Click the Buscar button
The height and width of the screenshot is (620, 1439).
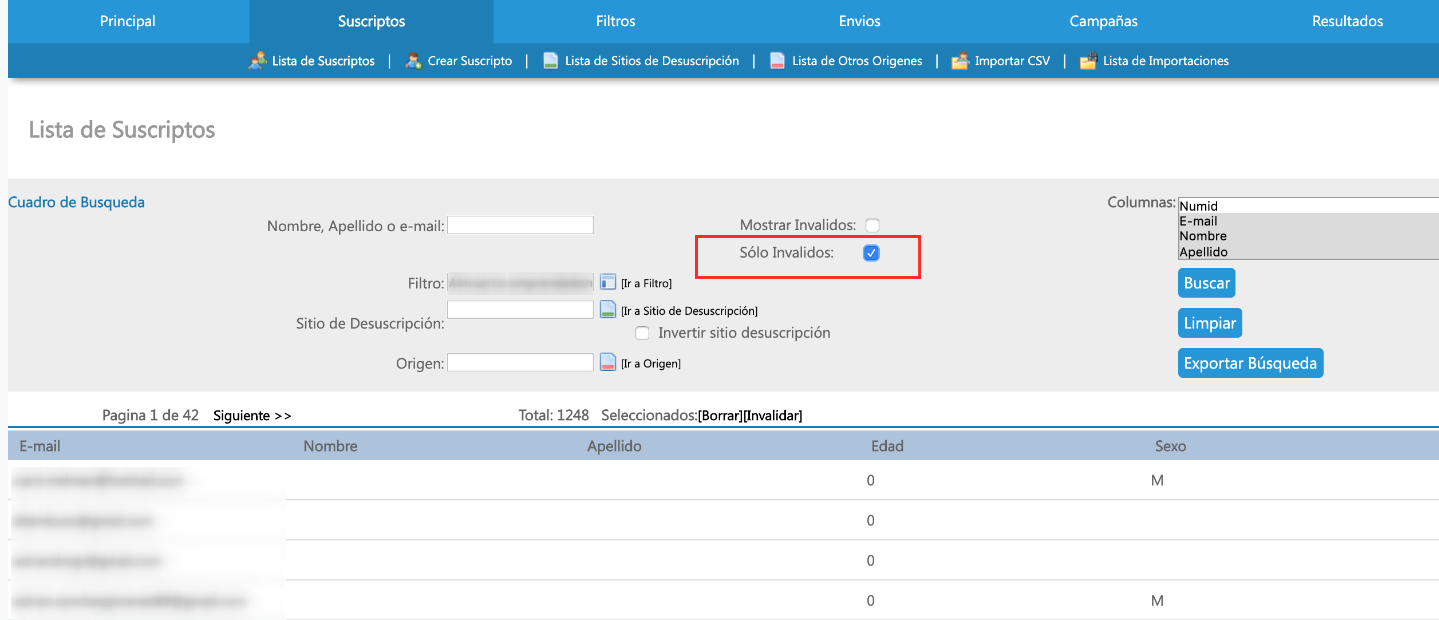coord(1207,283)
